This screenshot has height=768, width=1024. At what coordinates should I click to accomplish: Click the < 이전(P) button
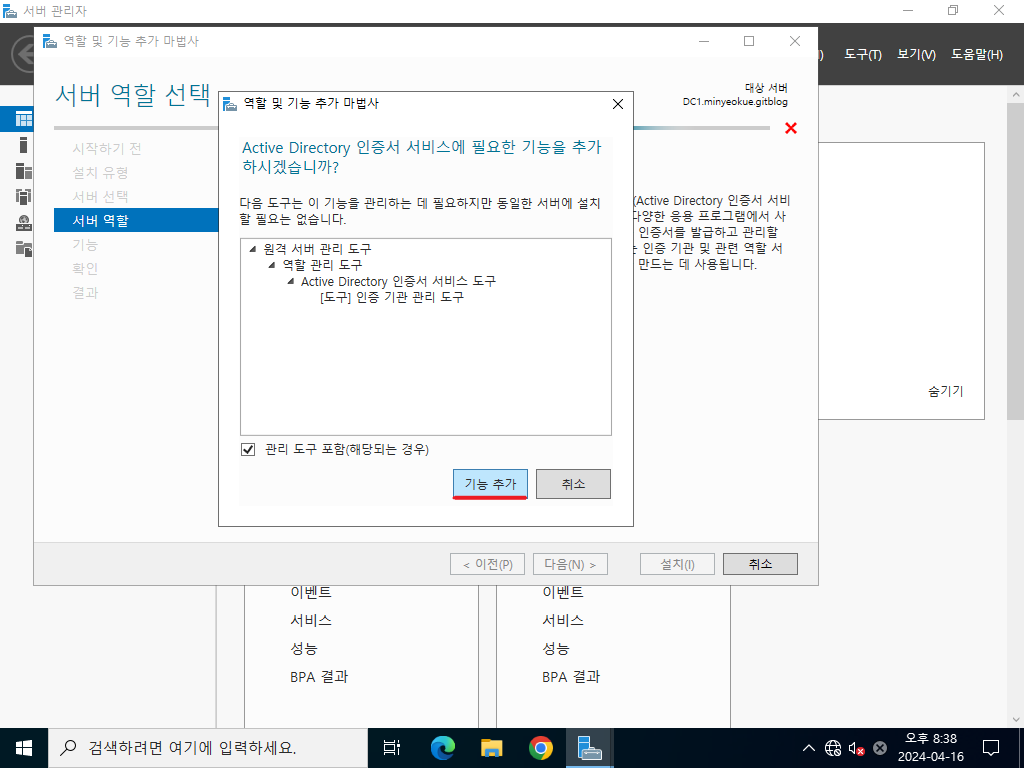[x=487, y=564]
